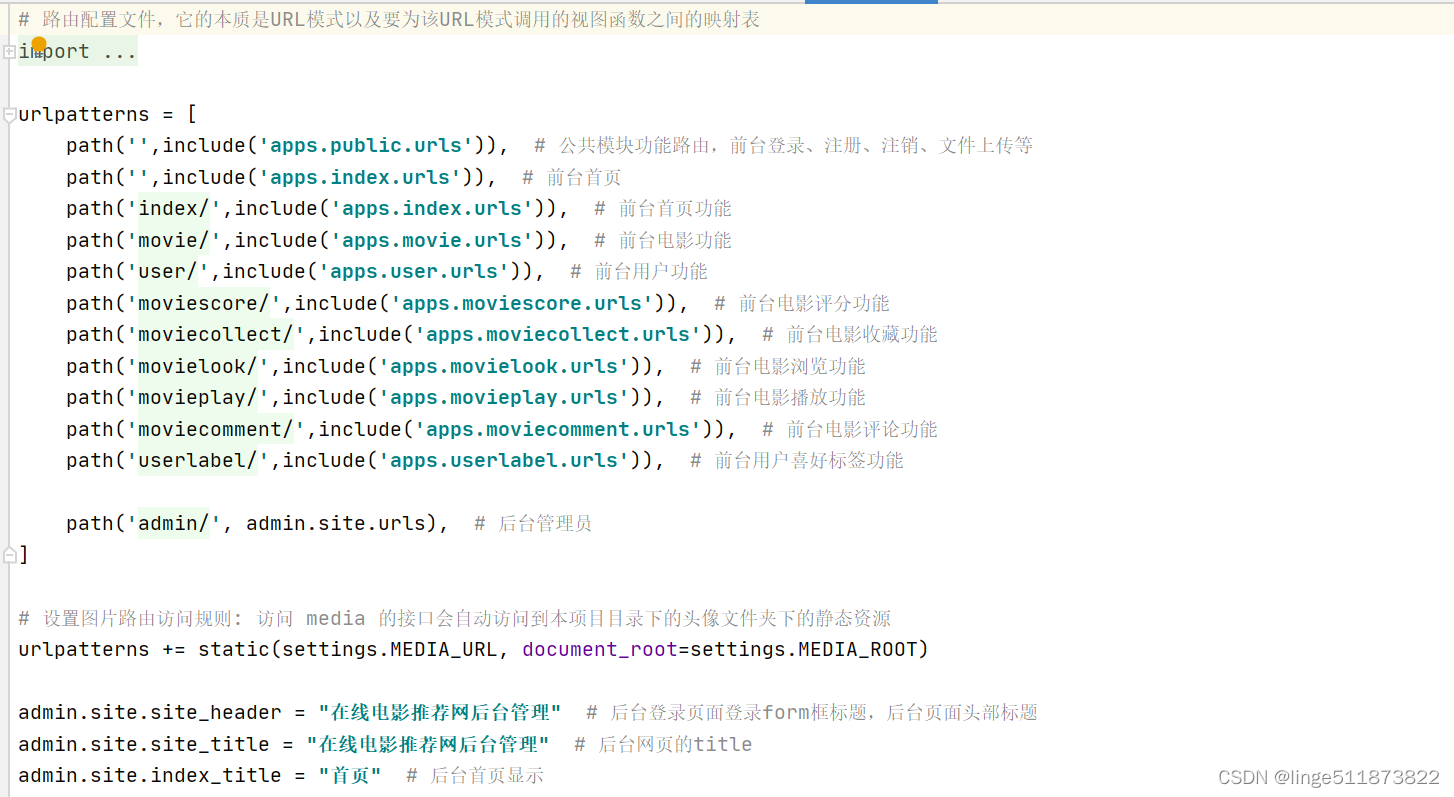Click 'apps.index.urls' on the empty path line
The width and height of the screenshot is (1454, 797).
(x=361, y=177)
